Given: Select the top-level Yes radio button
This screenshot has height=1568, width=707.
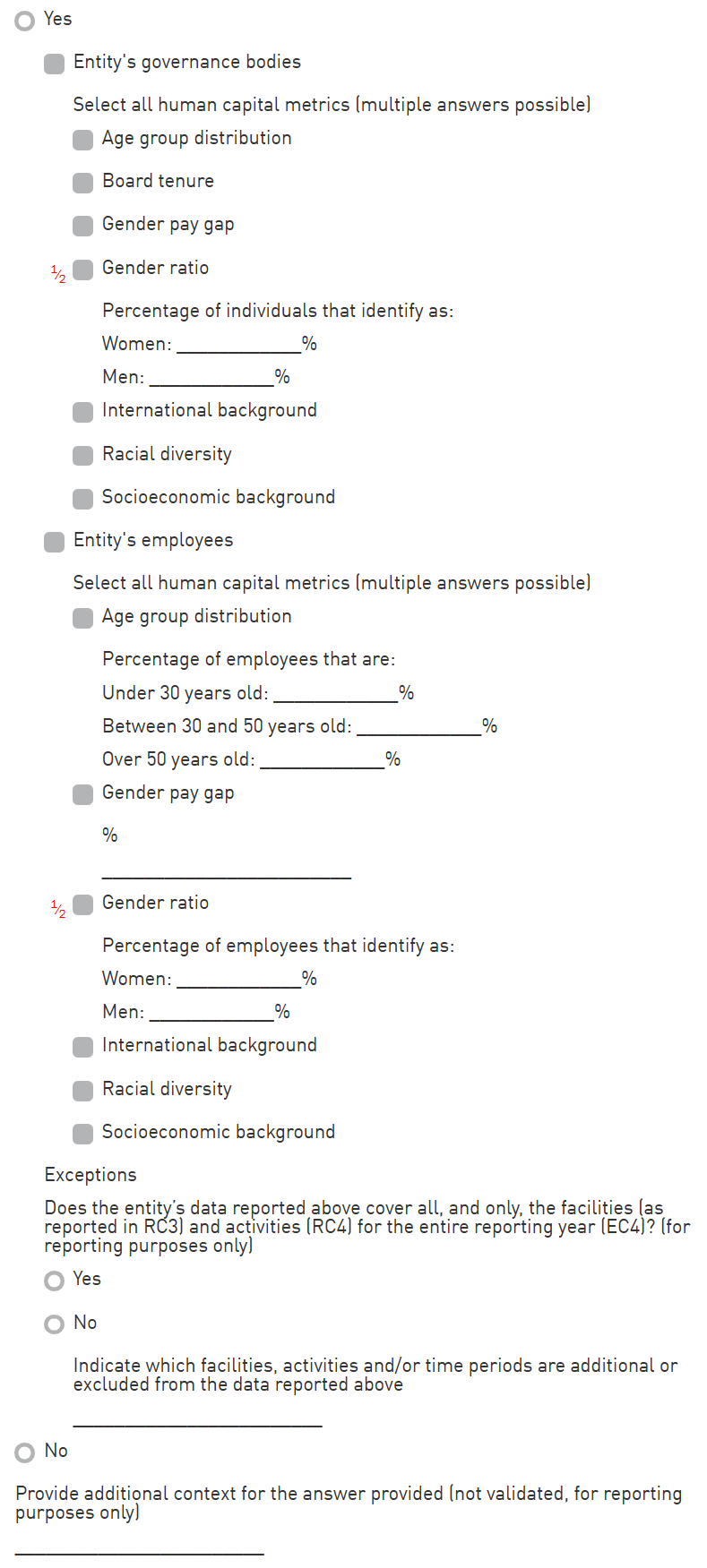Looking at the screenshot, I should coord(25,20).
